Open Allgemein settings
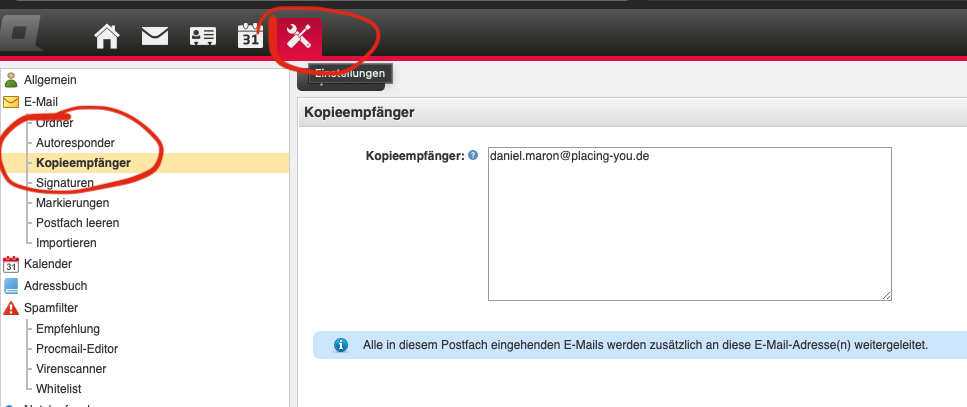 coord(51,80)
